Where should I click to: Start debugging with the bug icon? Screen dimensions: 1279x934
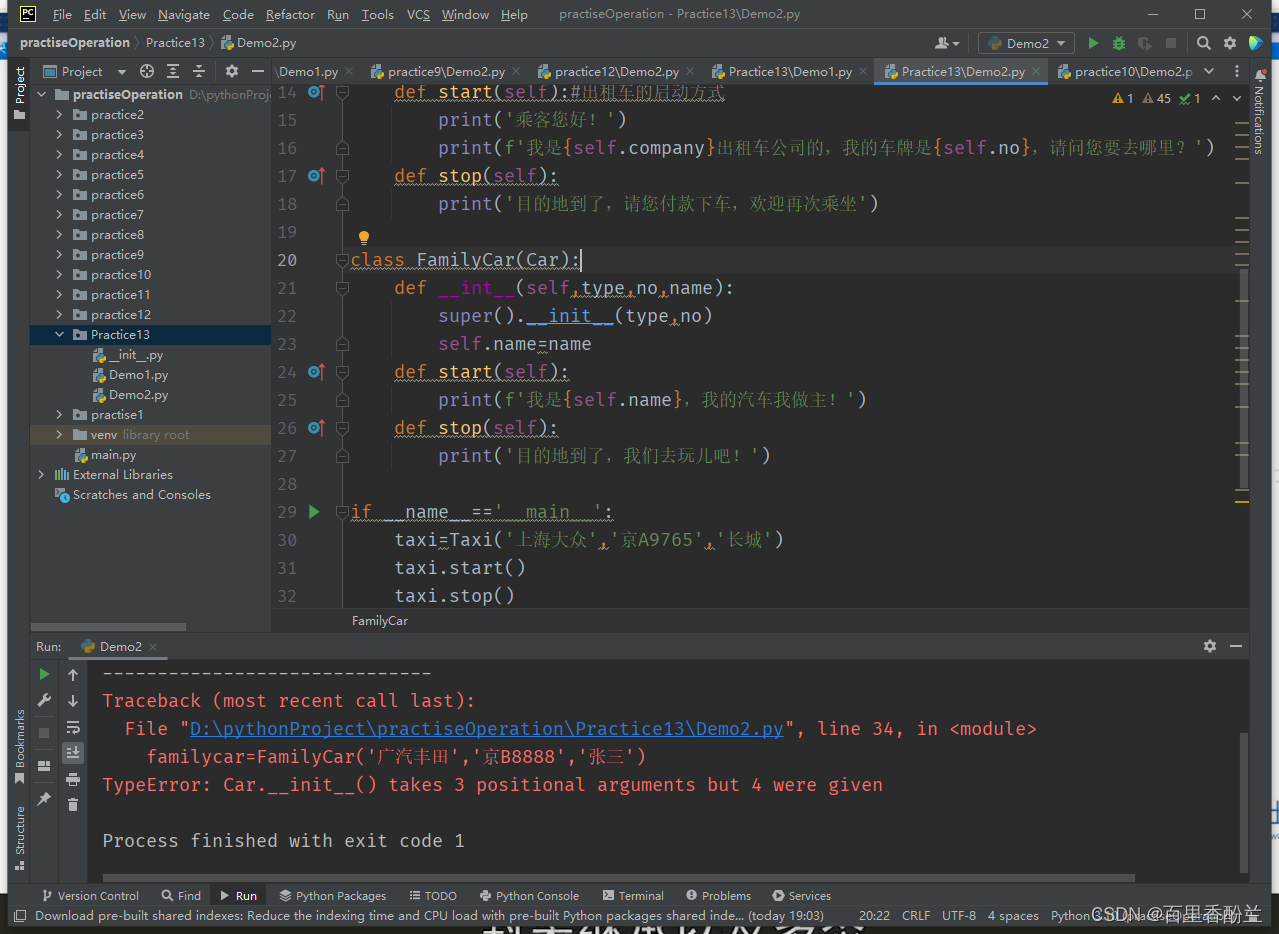pos(1119,43)
